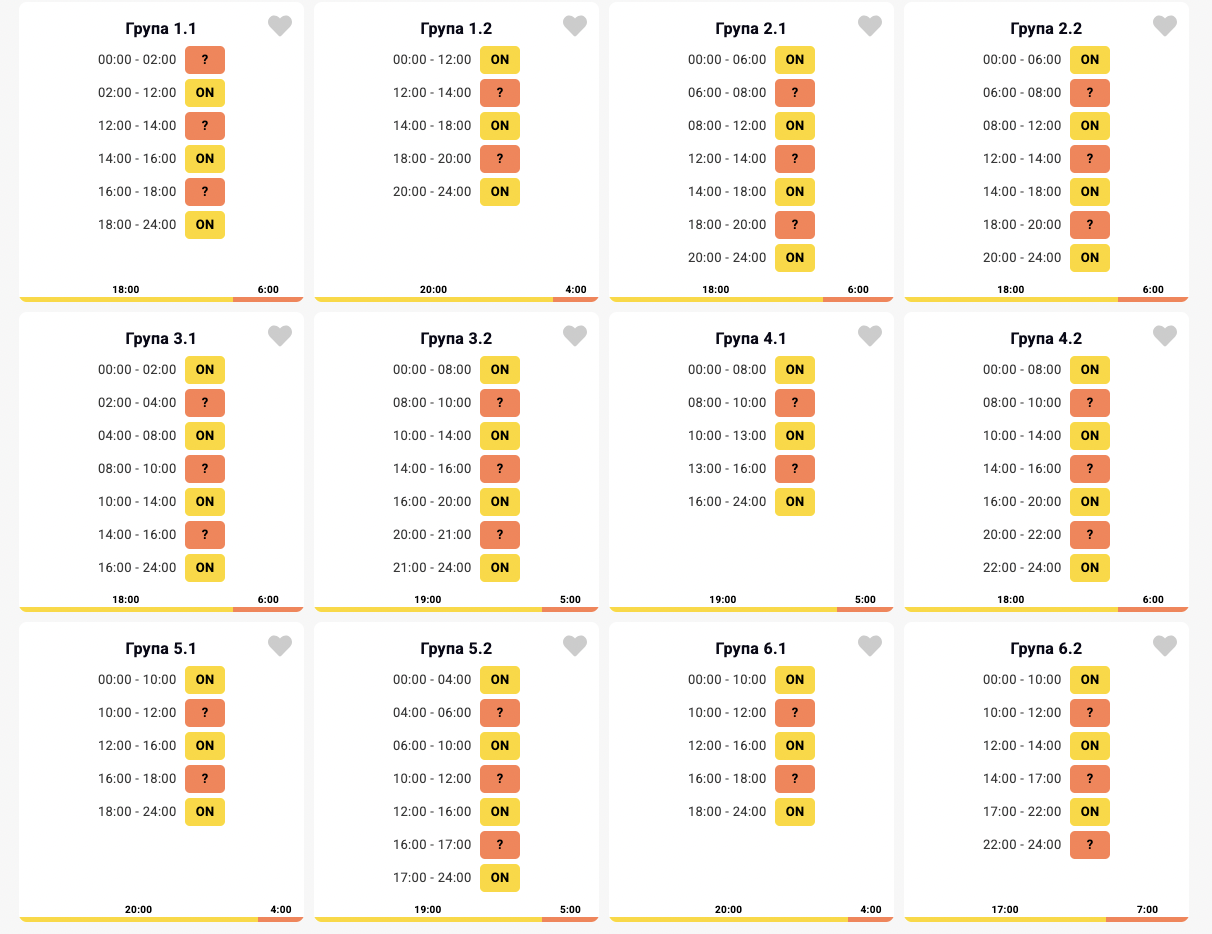
Task: Tap the heart on Група 4.2
Action: pos(1165,337)
